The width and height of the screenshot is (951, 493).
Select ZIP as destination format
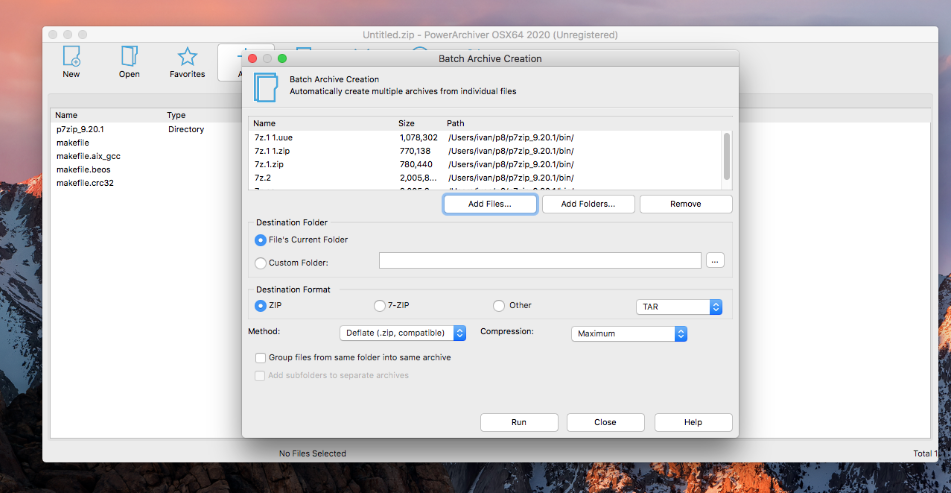point(261,305)
